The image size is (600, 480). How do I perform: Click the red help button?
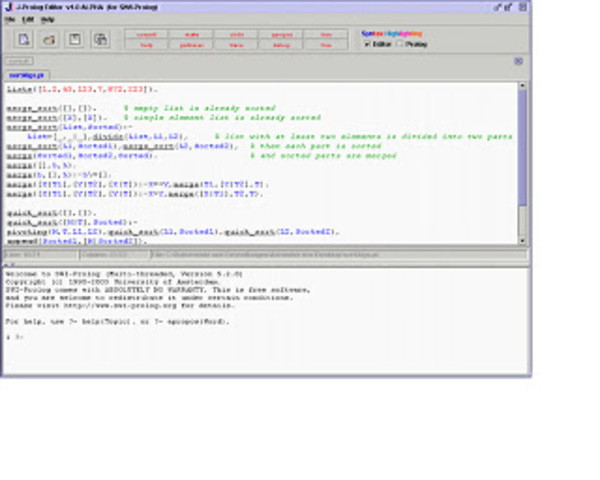click(x=147, y=45)
